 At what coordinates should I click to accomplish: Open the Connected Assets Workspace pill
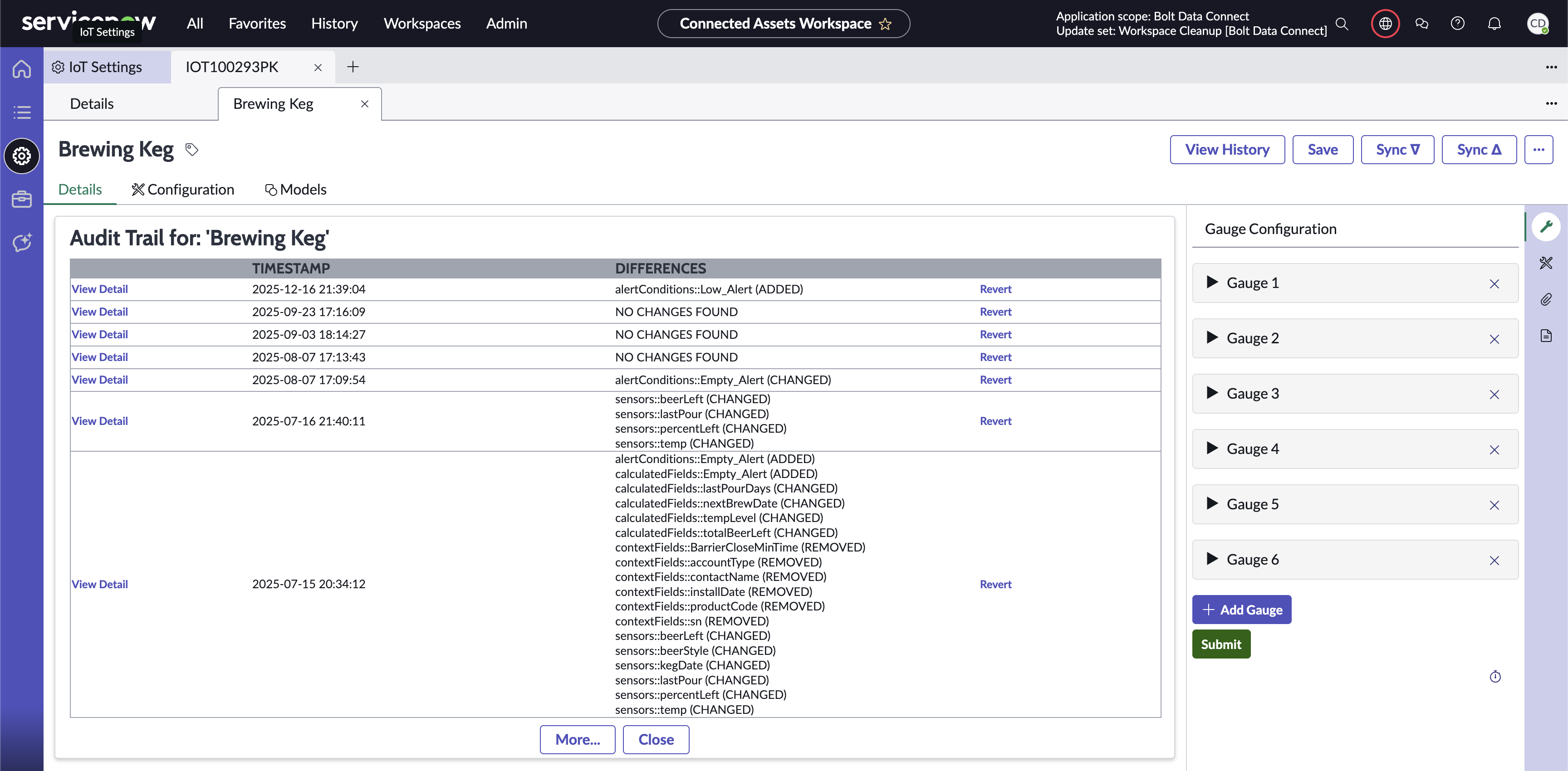pyautogui.click(x=784, y=24)
